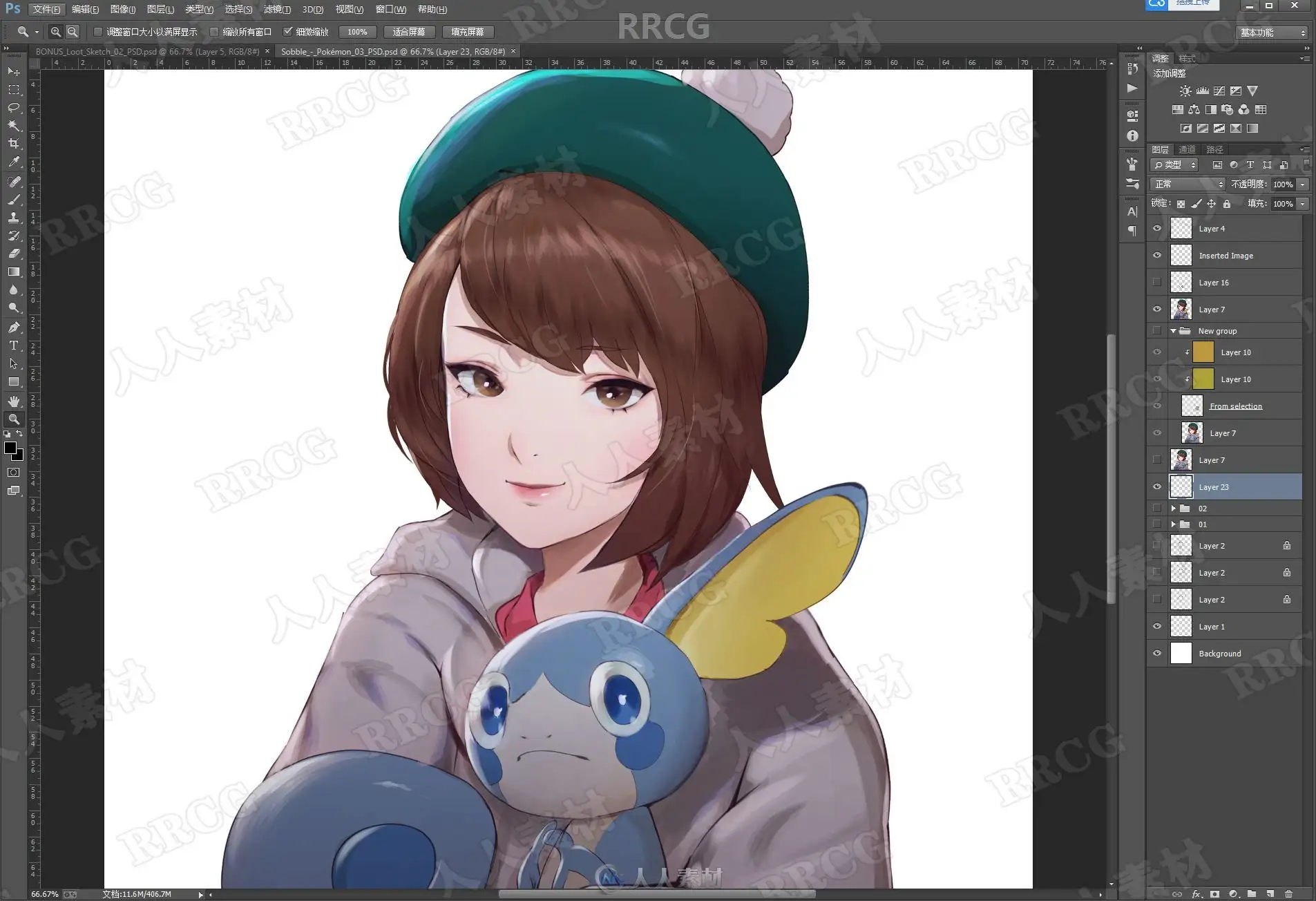Click the zoom-out mode button in options bar
Screen dimensions: 1316x901
click(73, 32)
